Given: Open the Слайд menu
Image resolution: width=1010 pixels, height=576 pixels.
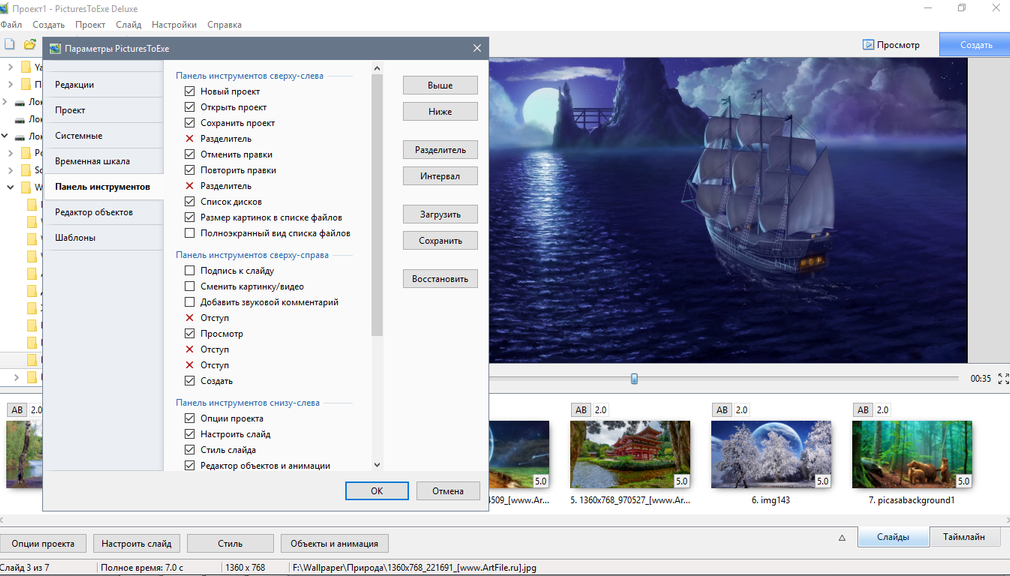Looking at the screenshot, I should coord(129,24).
